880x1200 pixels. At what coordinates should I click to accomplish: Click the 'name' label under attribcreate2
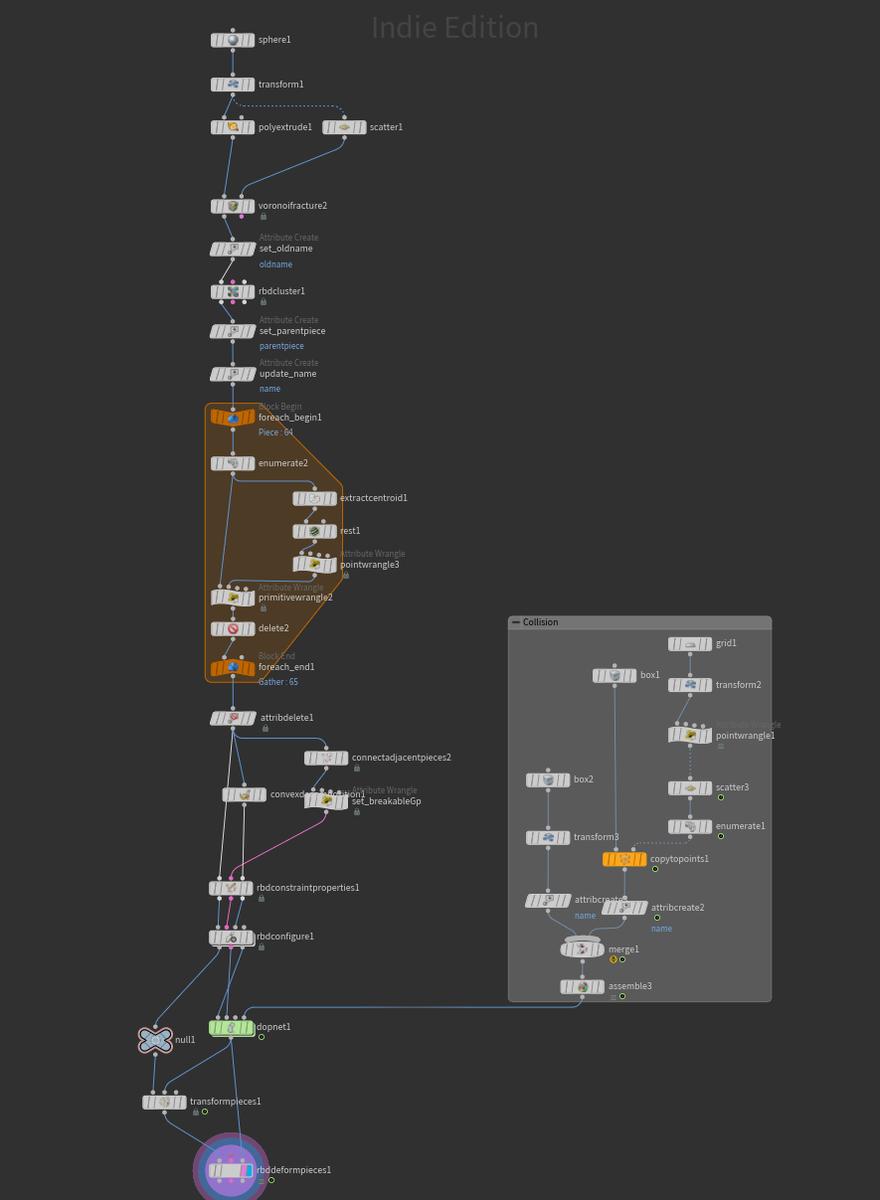[661, 929]
